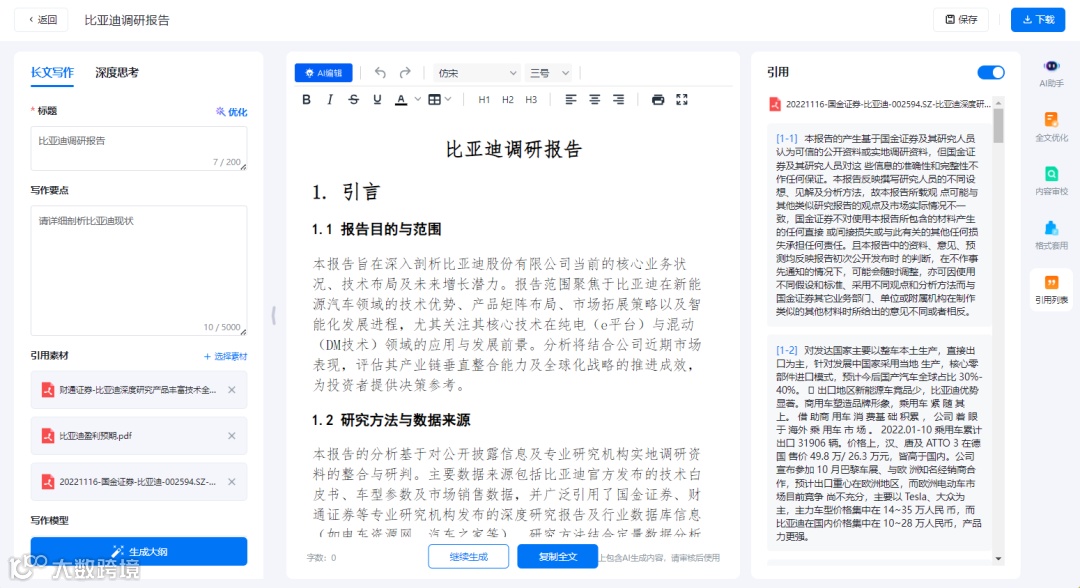Viewport: 1080px width, 588px height.
Task: Click the 标题 input field
Action: click(x=138, y=148)
